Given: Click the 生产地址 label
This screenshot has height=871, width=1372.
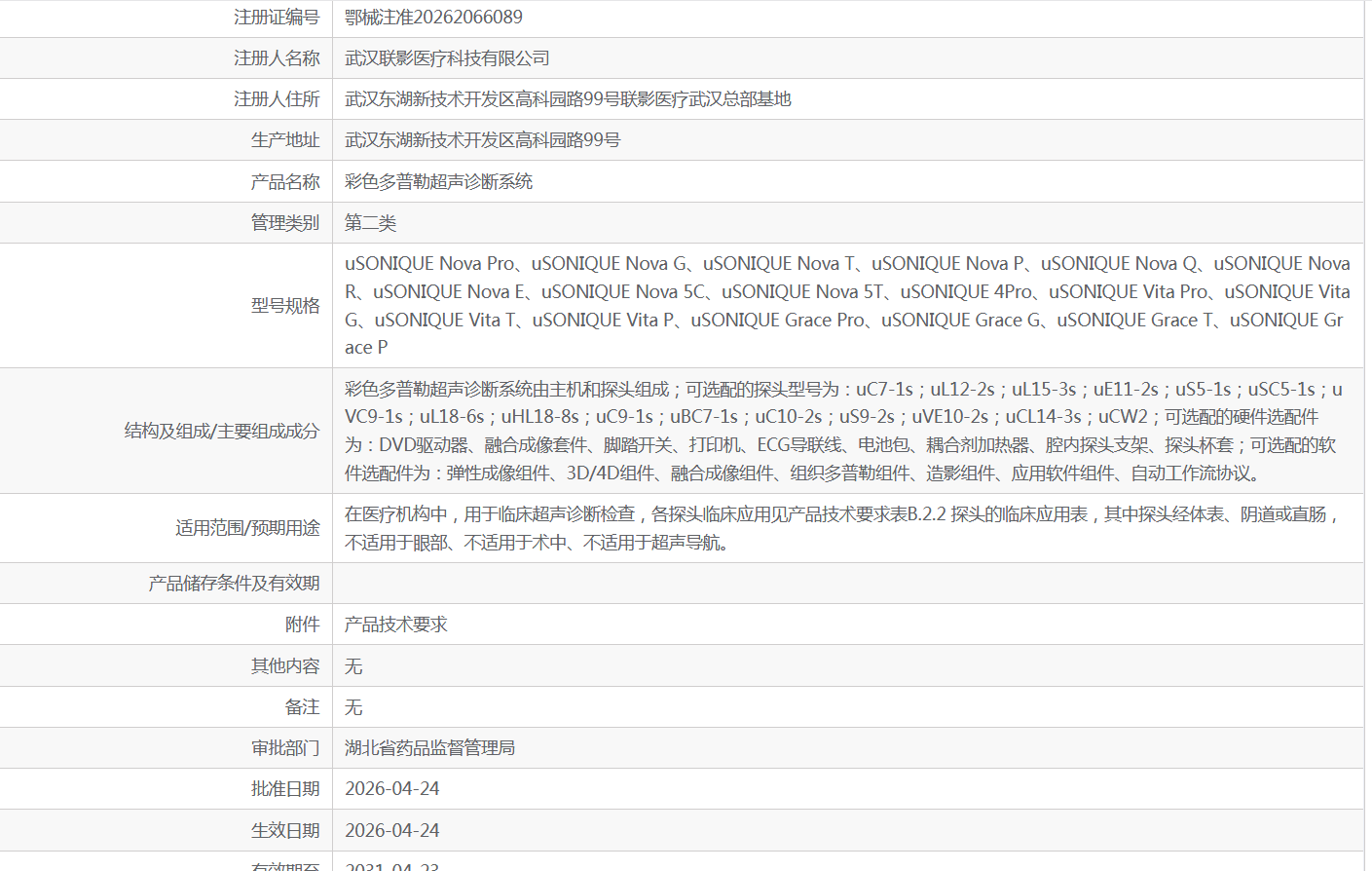Looking at the screenshot, I should click(285, 140).
